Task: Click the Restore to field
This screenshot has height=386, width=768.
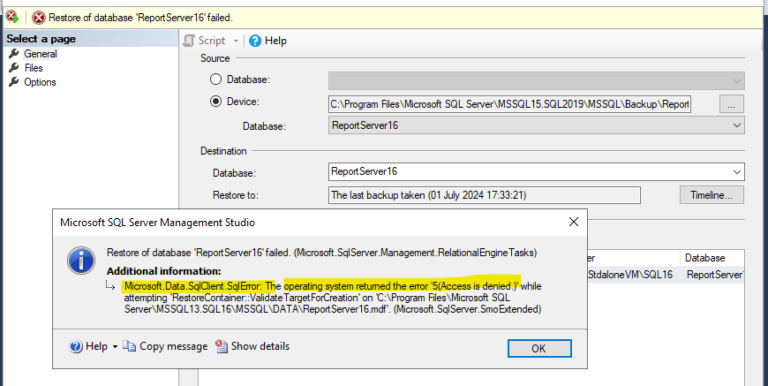Action: click(484, 195)
